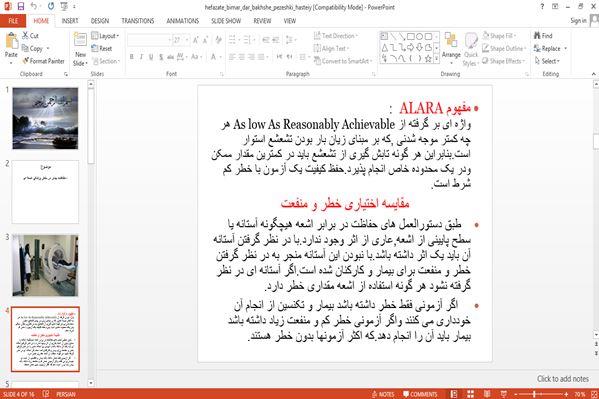Click the Reset slide icon
599x399 pixels.
click(x=95, y=48)
